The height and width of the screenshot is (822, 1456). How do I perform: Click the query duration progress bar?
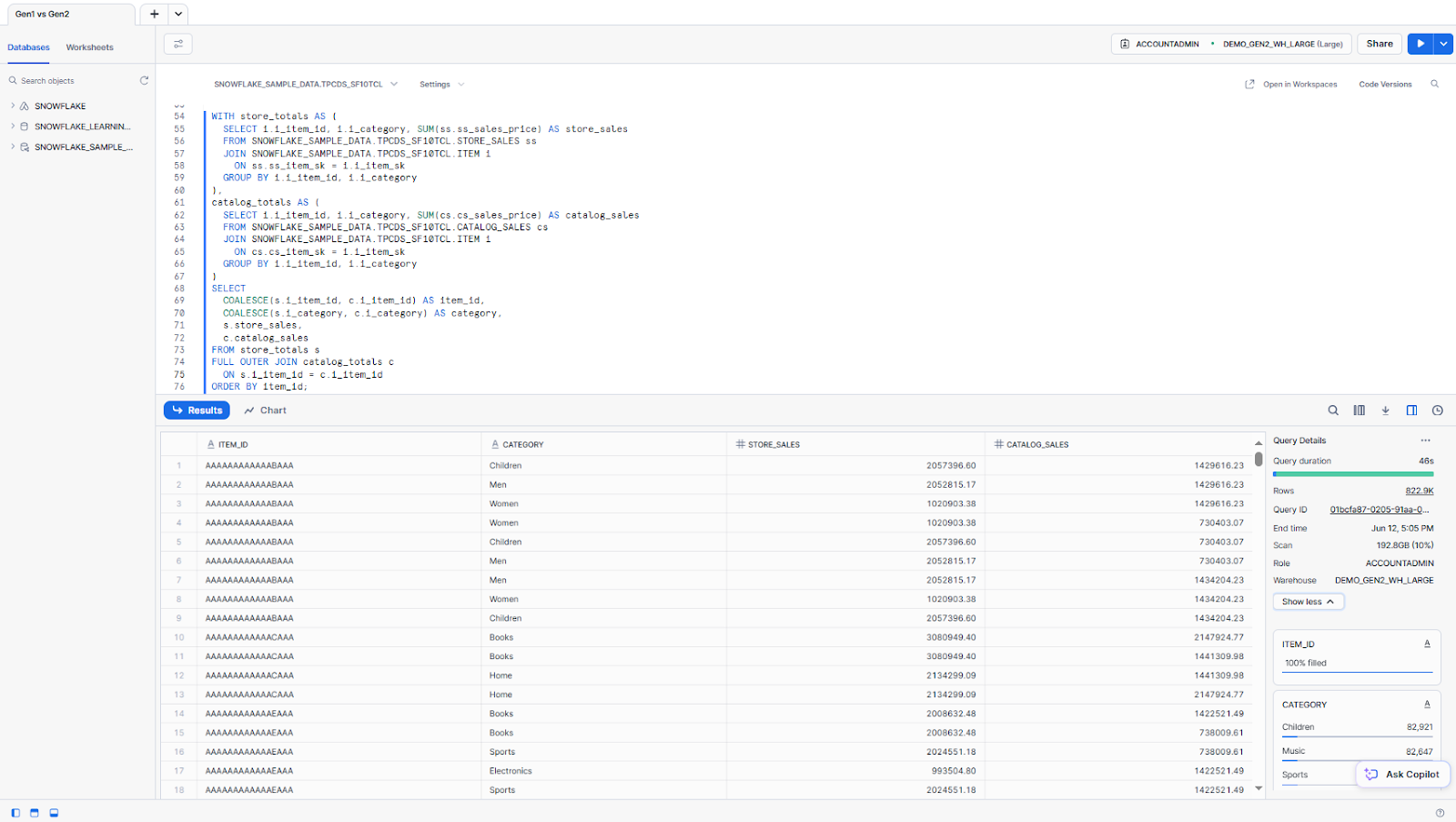(x=1353, y=473)
